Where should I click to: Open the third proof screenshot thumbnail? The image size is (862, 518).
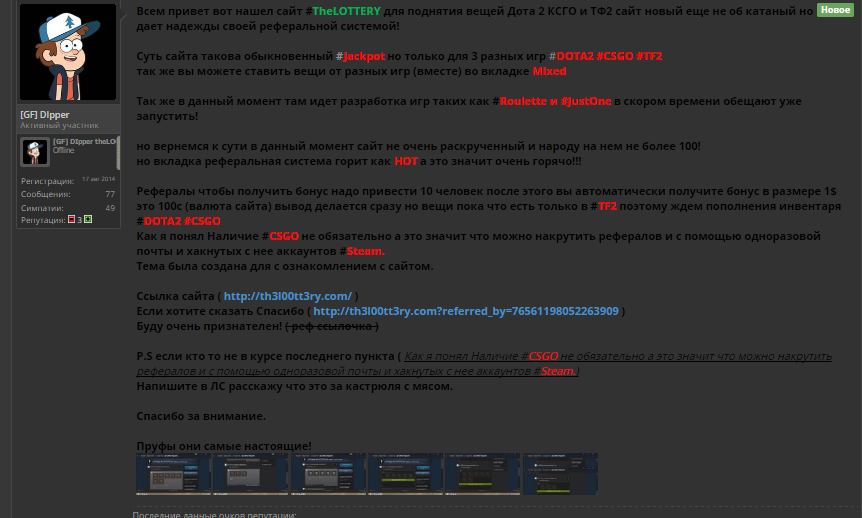(x=328, y=474)
